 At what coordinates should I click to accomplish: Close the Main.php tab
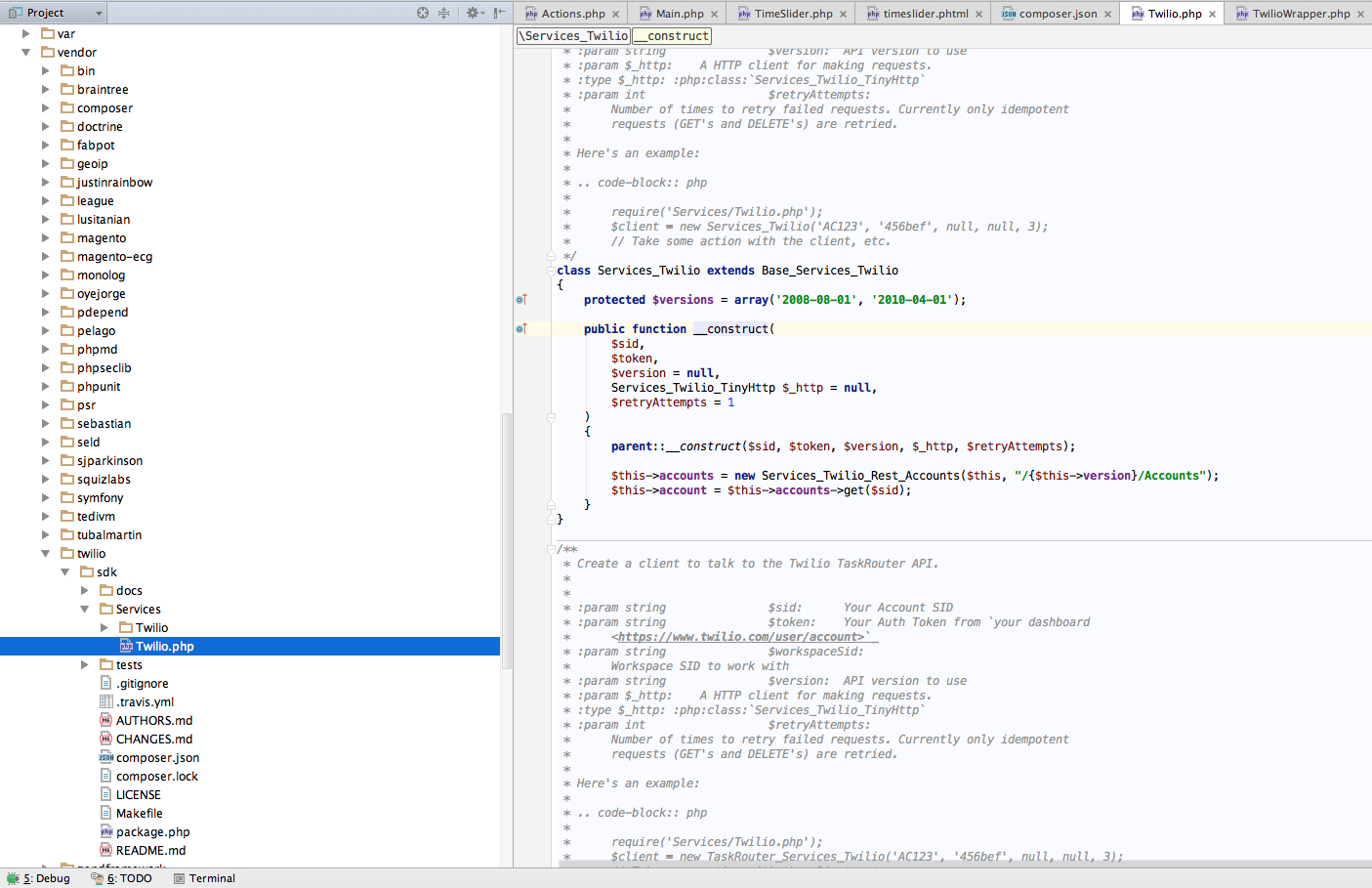714,14
